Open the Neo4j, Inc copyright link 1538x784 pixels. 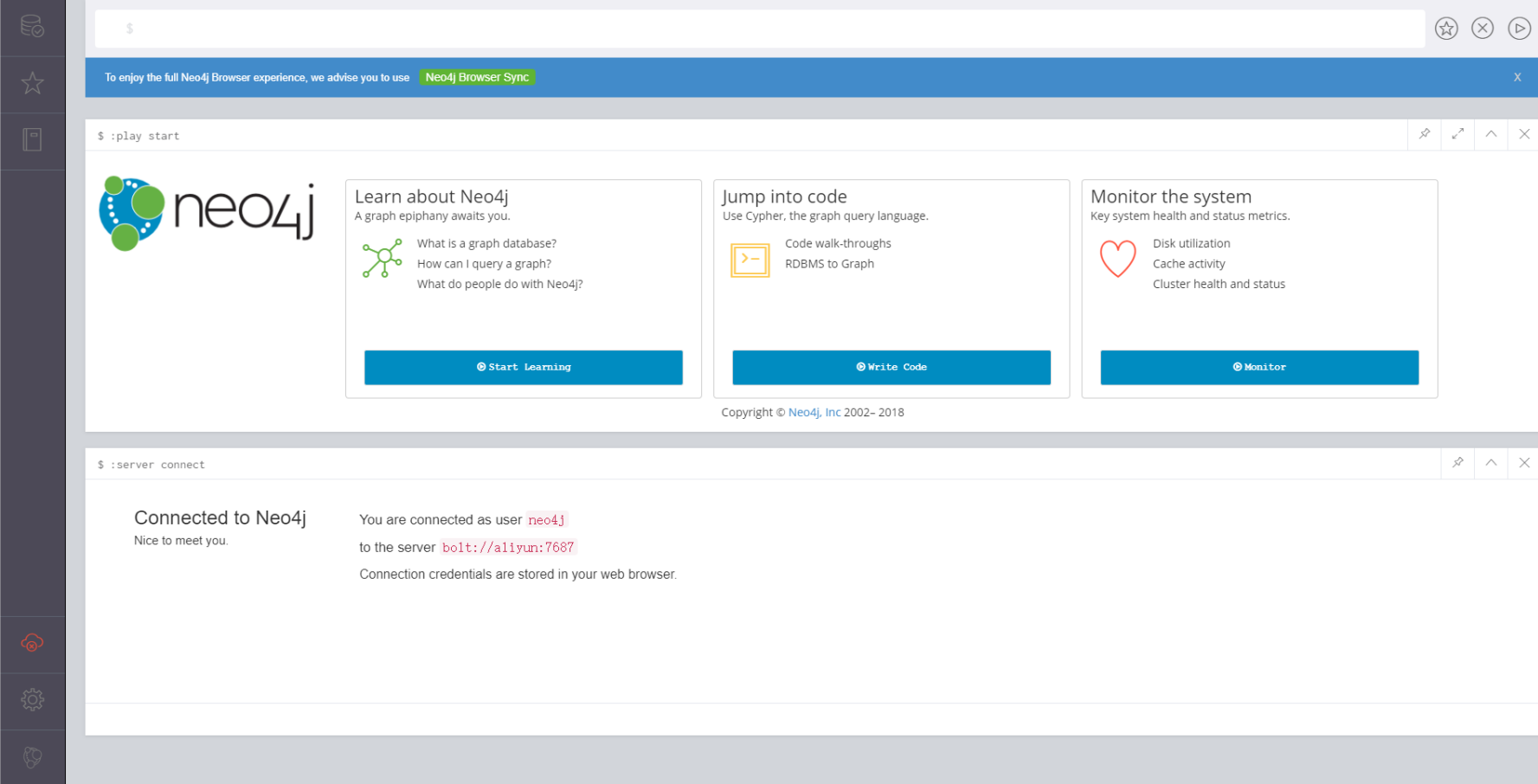click(x=814, y=413)
